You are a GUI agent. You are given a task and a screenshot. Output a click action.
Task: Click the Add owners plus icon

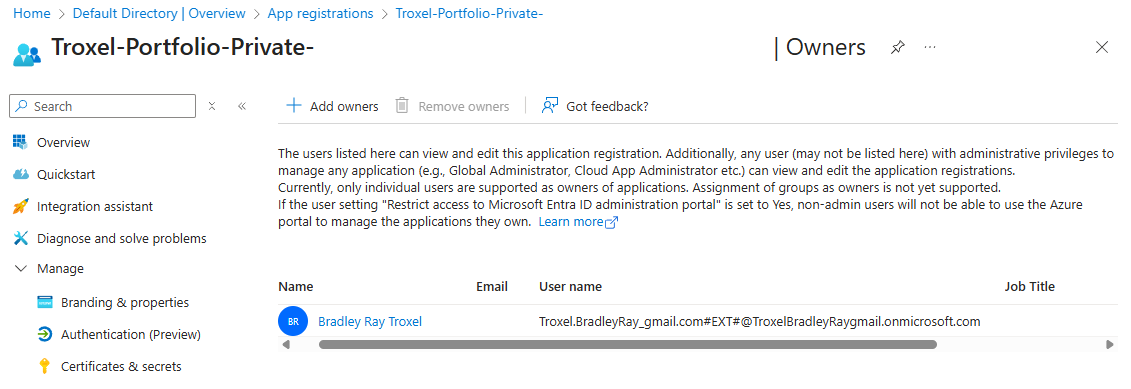pos(294,106)
